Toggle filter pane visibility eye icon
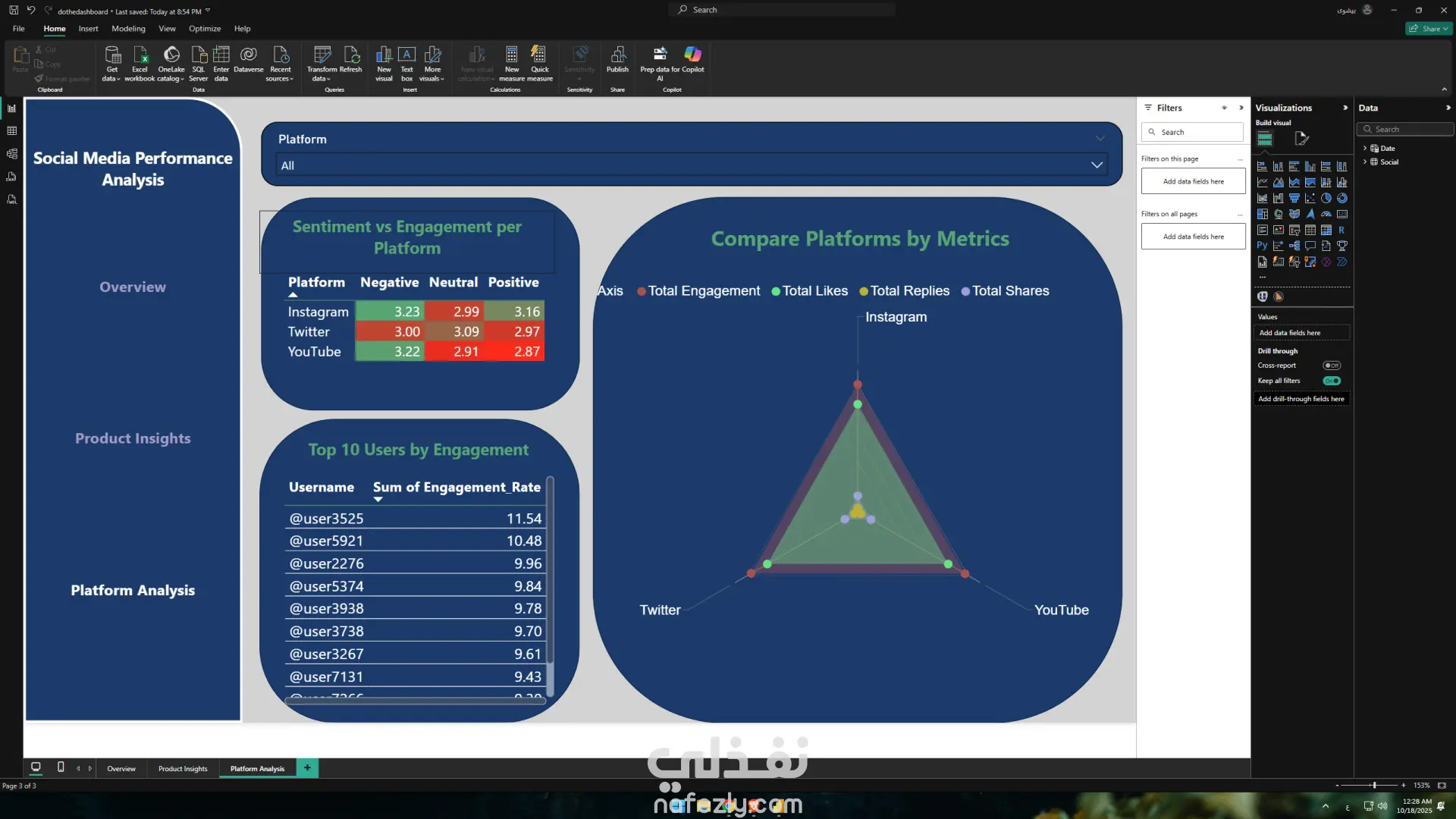Viewport: 1456px width, 819px height. click(x=1224, y=108)
